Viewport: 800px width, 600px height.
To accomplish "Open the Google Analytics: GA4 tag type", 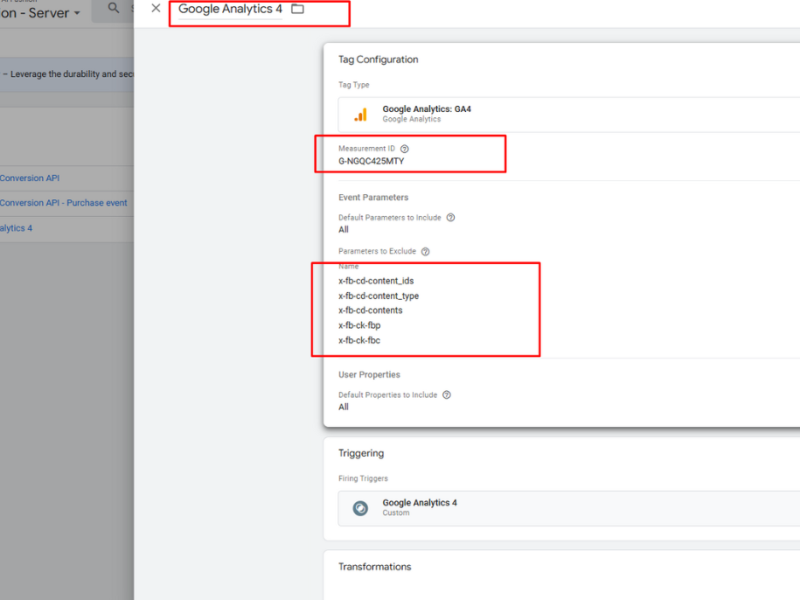I will pyautogui.click(x=569, y=114).
